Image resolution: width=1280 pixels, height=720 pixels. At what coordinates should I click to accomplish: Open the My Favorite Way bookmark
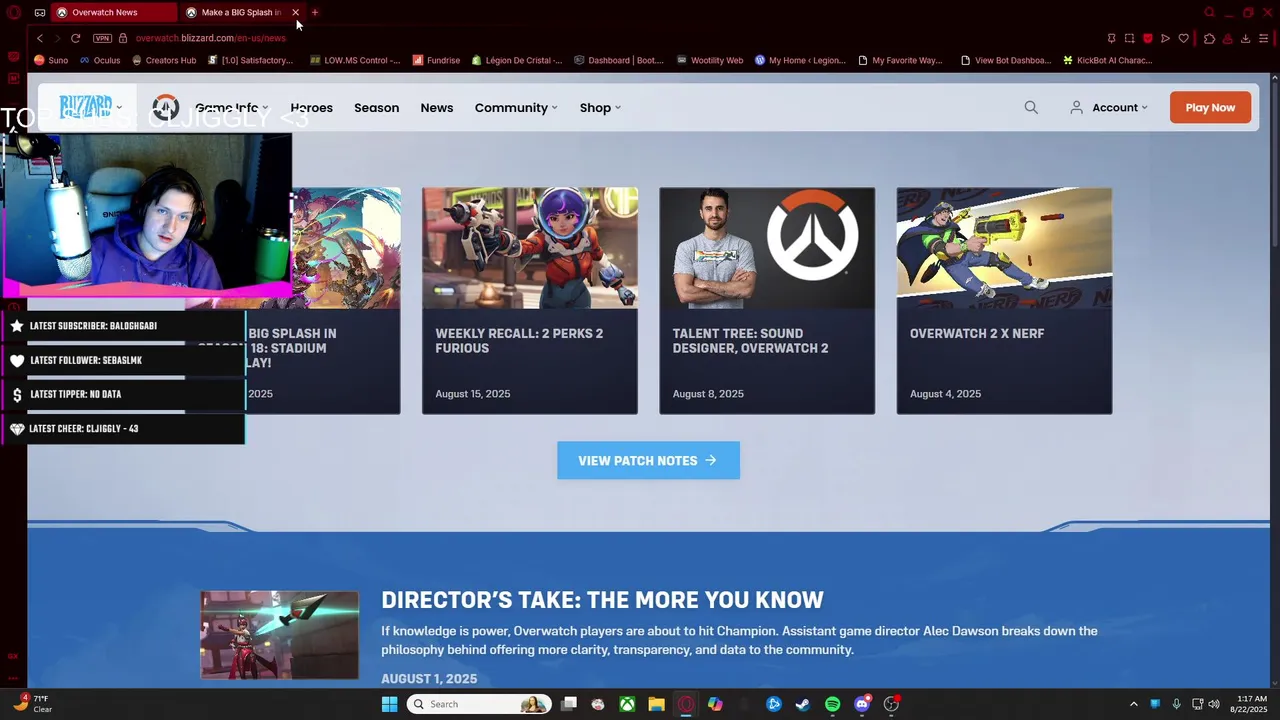tap(900, 60)
